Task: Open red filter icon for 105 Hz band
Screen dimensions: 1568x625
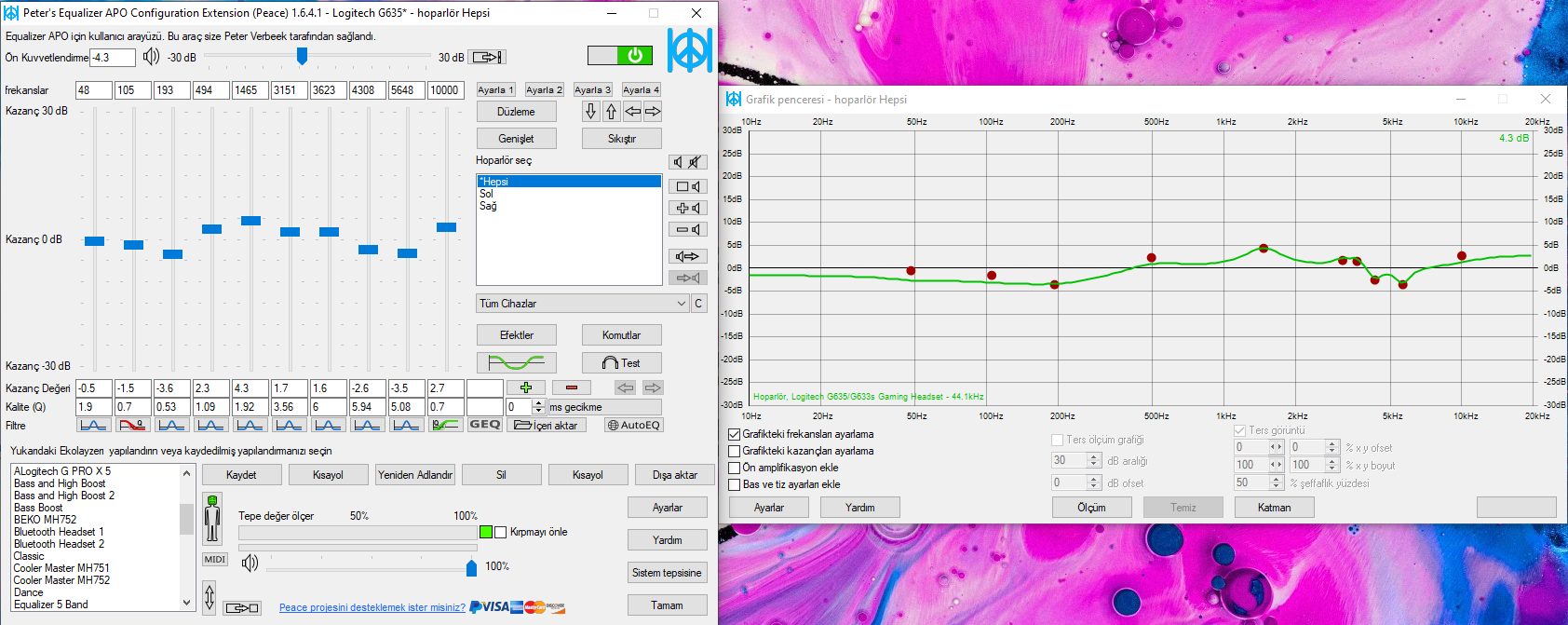Action: coord(132,425)
